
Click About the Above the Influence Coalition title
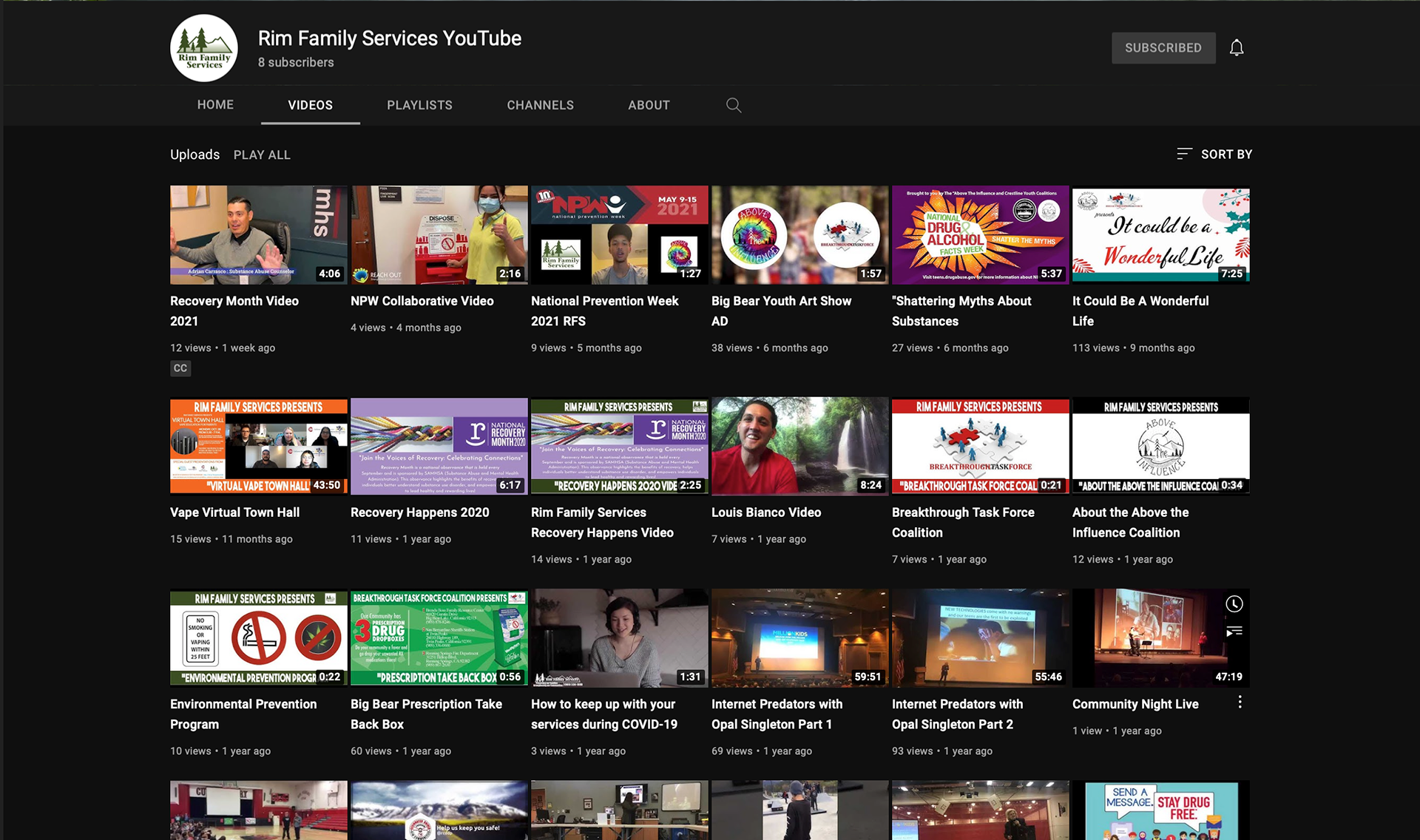(x=1130, y=522)
